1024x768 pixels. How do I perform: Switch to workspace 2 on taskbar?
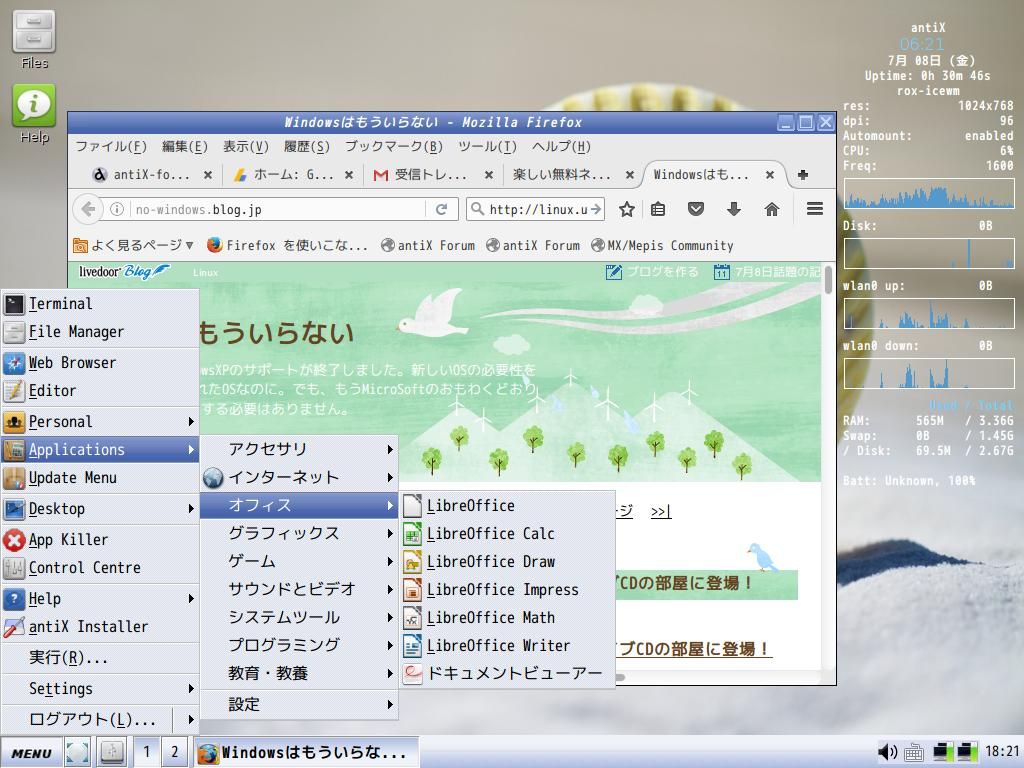[174, 752]
